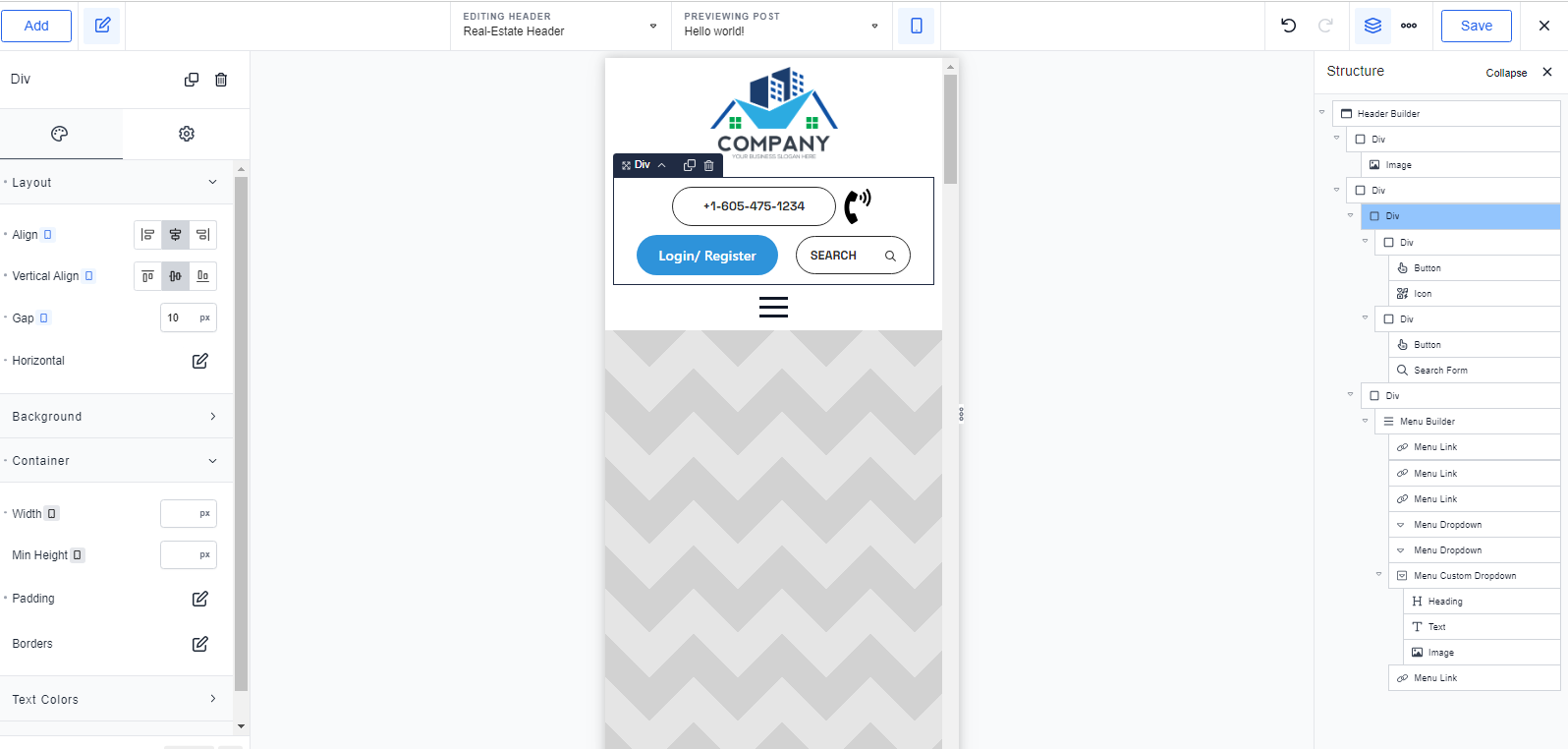Collapse the Menu Builder tree node
The height and width of the screenshot is (749, 1568).
point(1365,421)
